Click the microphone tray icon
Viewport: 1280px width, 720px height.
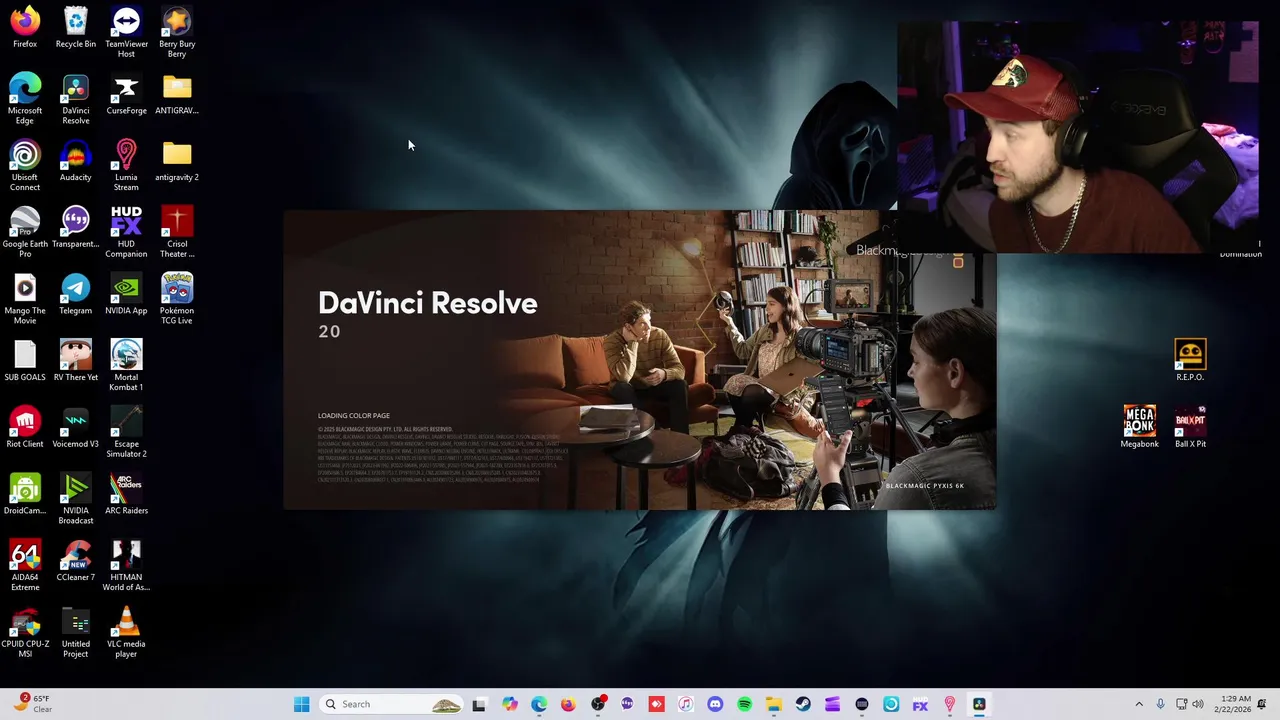click(1160, 704)
